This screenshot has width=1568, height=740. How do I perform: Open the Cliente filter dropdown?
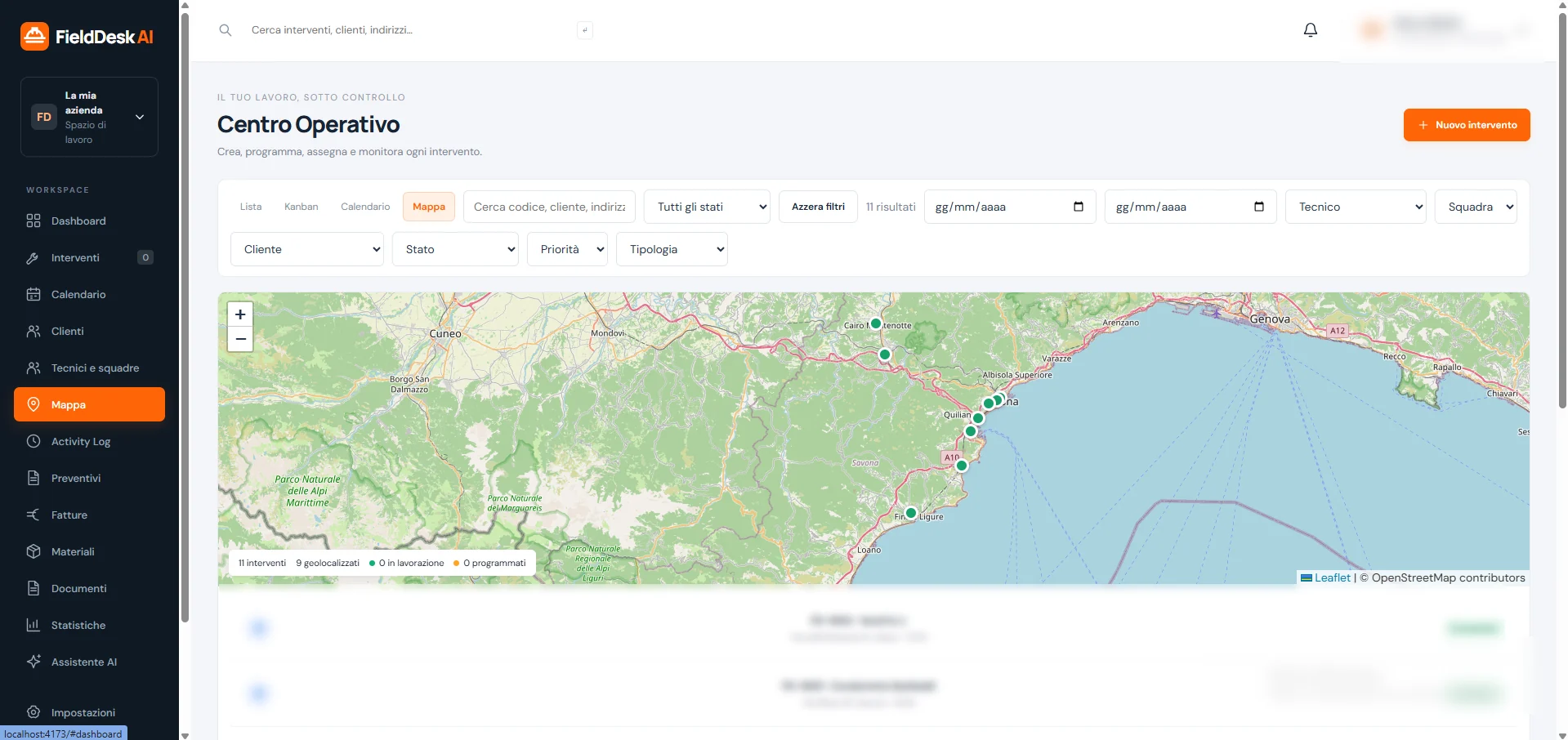[307, 249]
